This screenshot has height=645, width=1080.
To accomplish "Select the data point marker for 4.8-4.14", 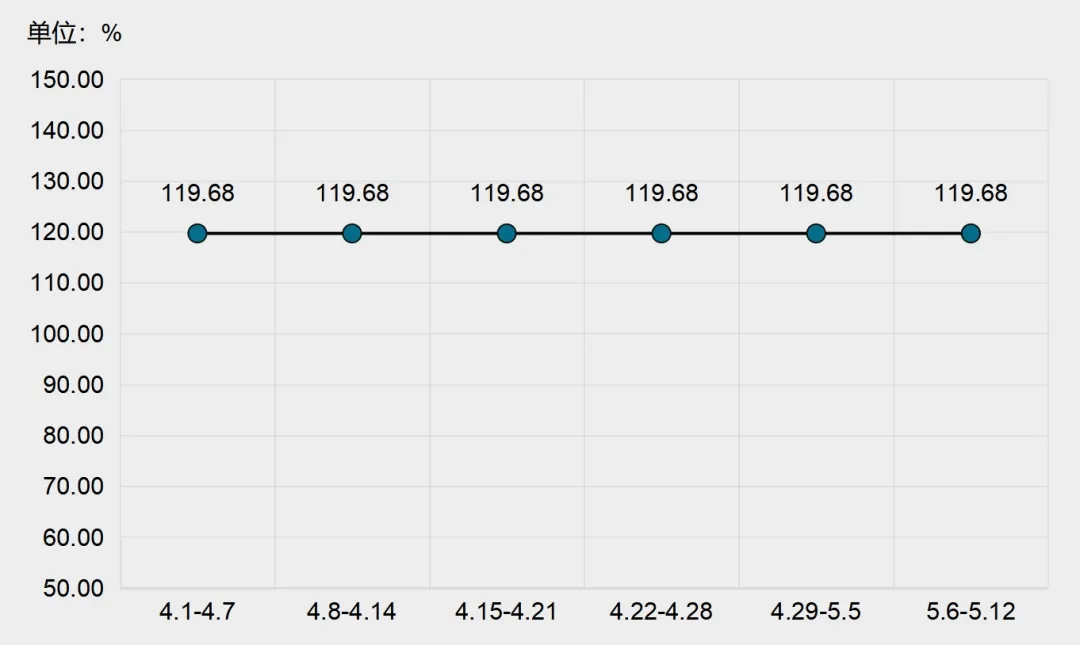I will pyautogui.click(x=352, y=233).
